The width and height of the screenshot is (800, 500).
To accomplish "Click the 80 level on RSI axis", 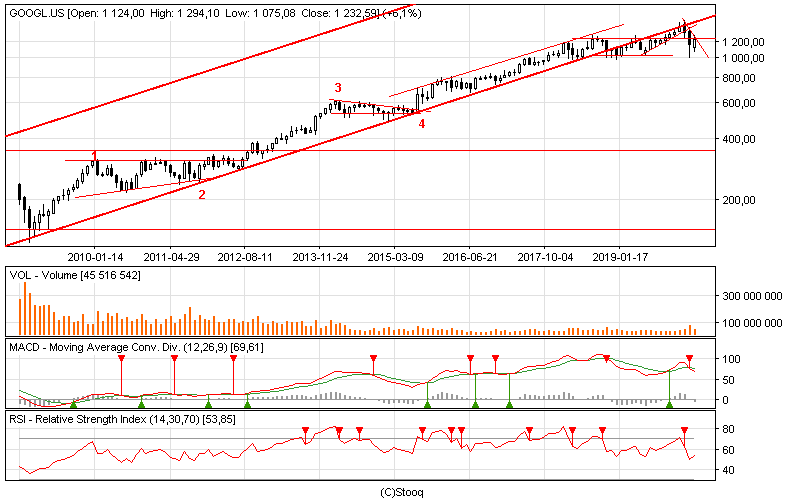I will click(729, 429).
